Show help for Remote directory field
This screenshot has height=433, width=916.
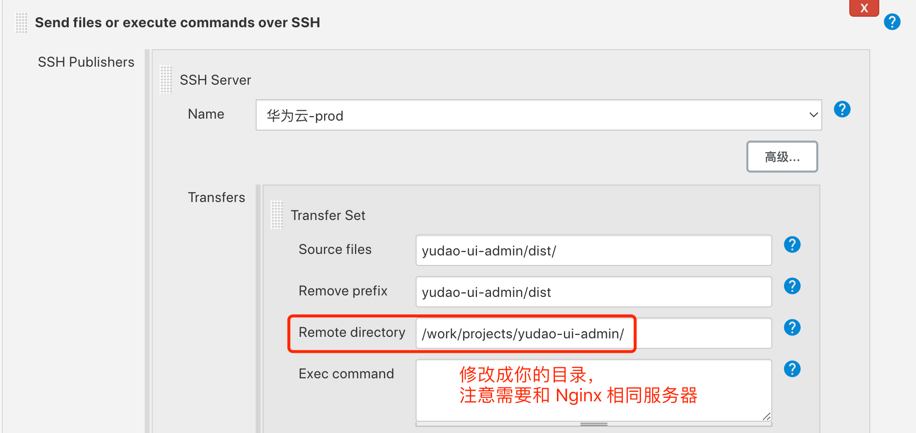[x=792, y=328]
